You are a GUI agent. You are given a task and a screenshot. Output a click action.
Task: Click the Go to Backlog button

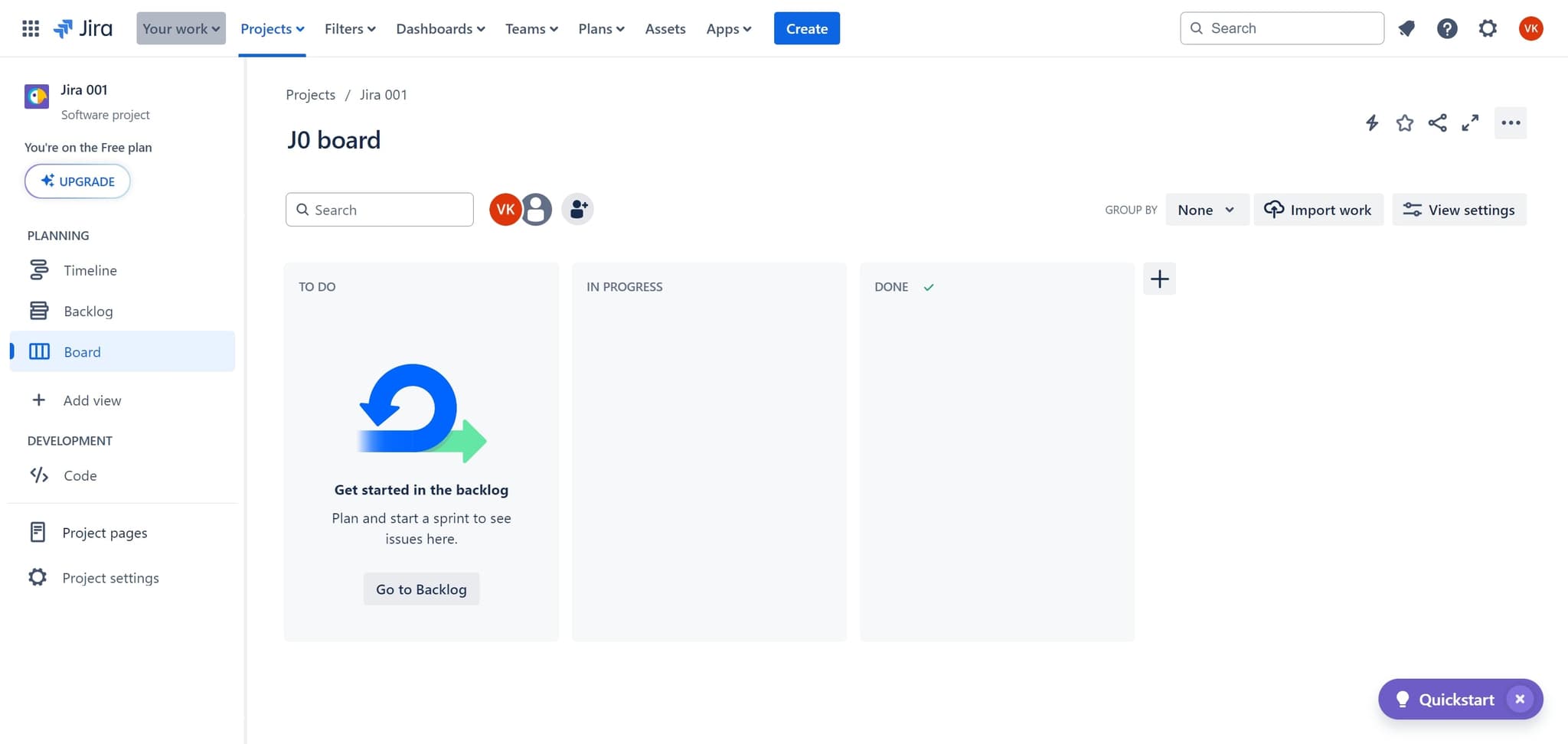point(421,589)
